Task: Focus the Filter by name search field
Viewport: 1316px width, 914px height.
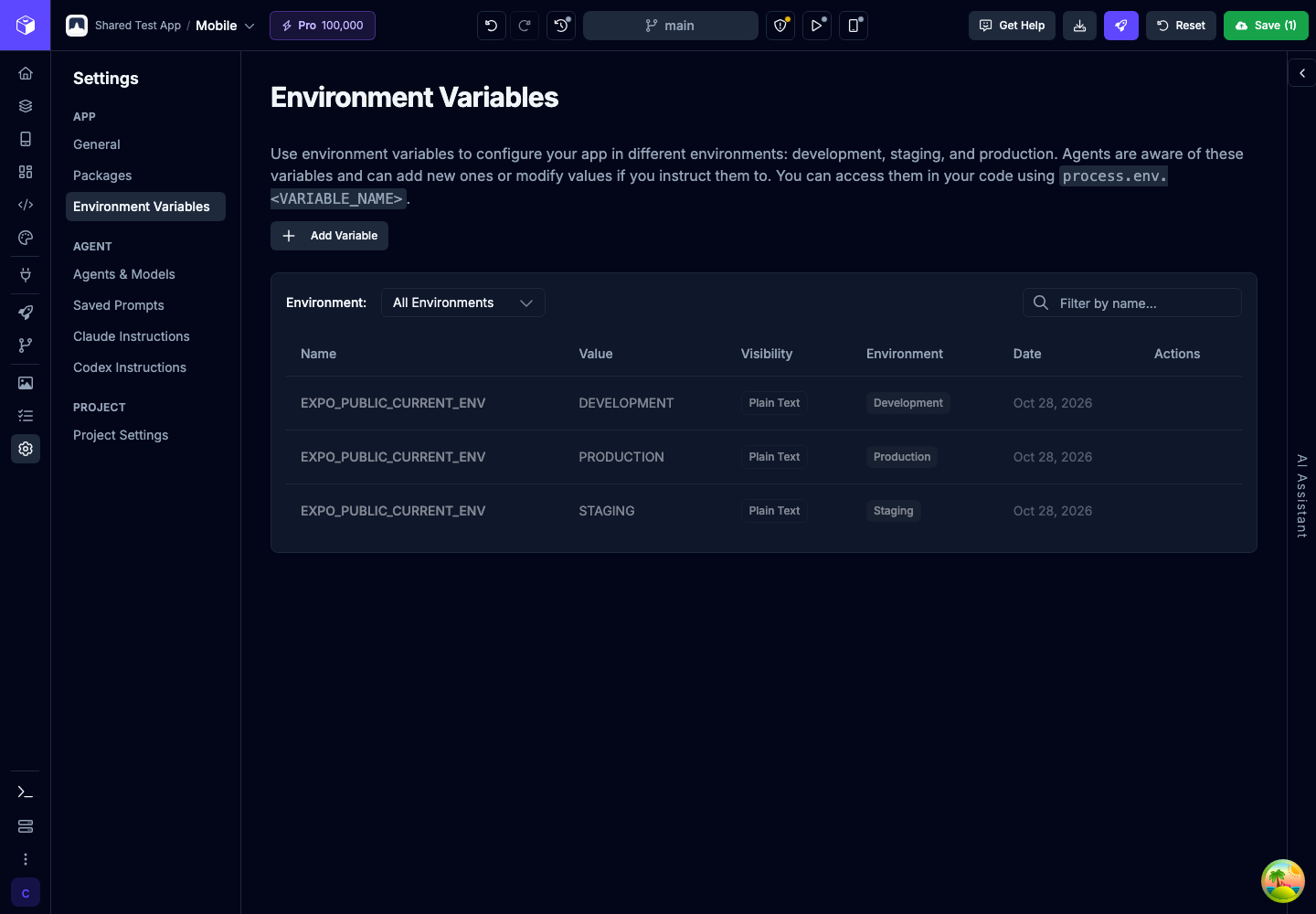Action: point(1132,303)
